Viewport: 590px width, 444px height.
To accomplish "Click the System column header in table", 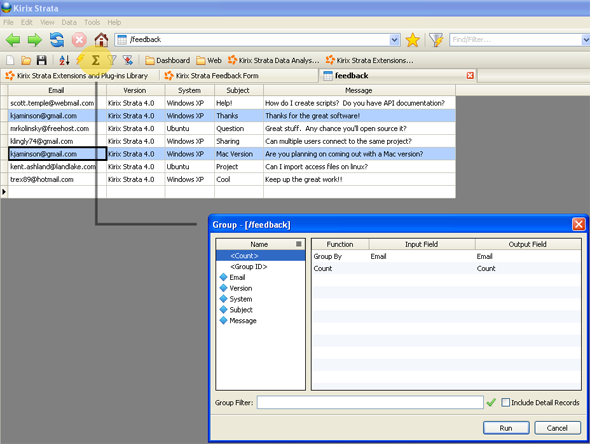I will tap(189, 90).
